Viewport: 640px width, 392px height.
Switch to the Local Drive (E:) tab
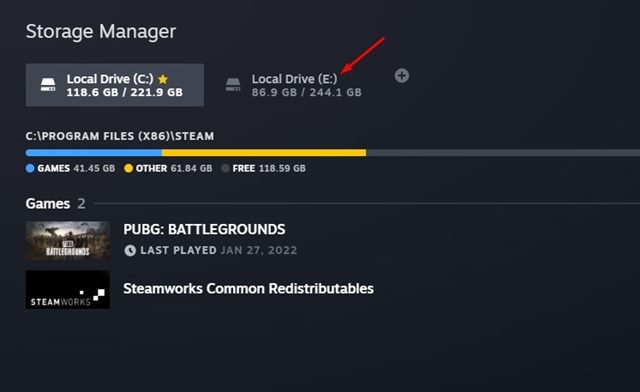294,85
